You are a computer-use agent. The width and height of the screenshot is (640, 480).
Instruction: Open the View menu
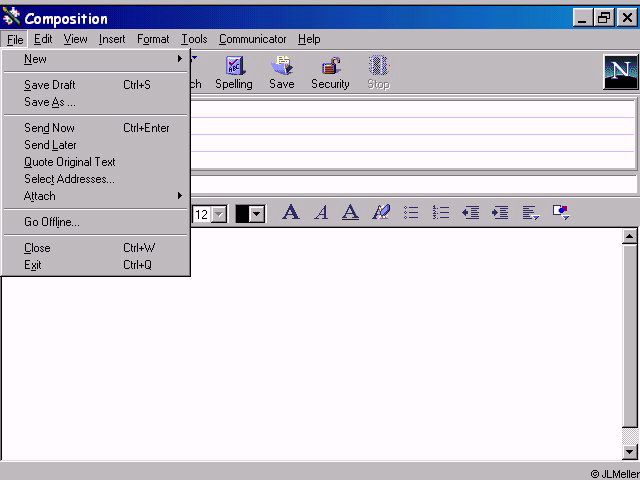76,39
